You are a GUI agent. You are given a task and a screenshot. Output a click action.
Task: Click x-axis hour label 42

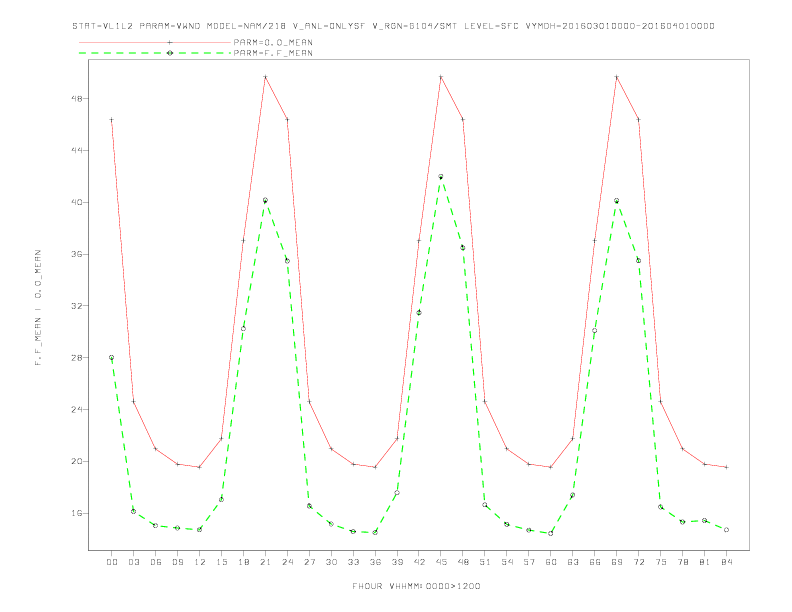419,562
